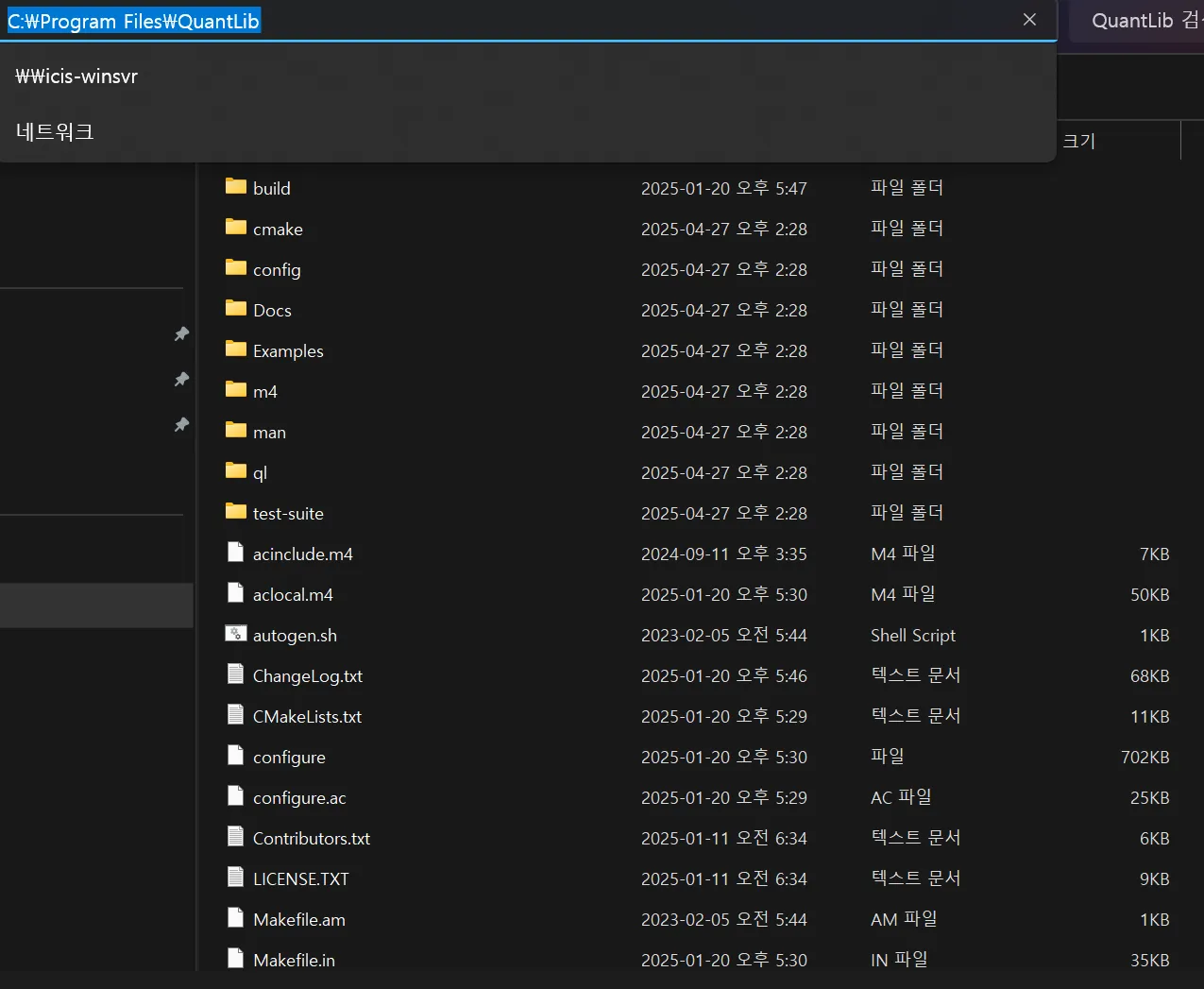Select the CMakeLists.txt file name
1204x989 pixels.
307,716
